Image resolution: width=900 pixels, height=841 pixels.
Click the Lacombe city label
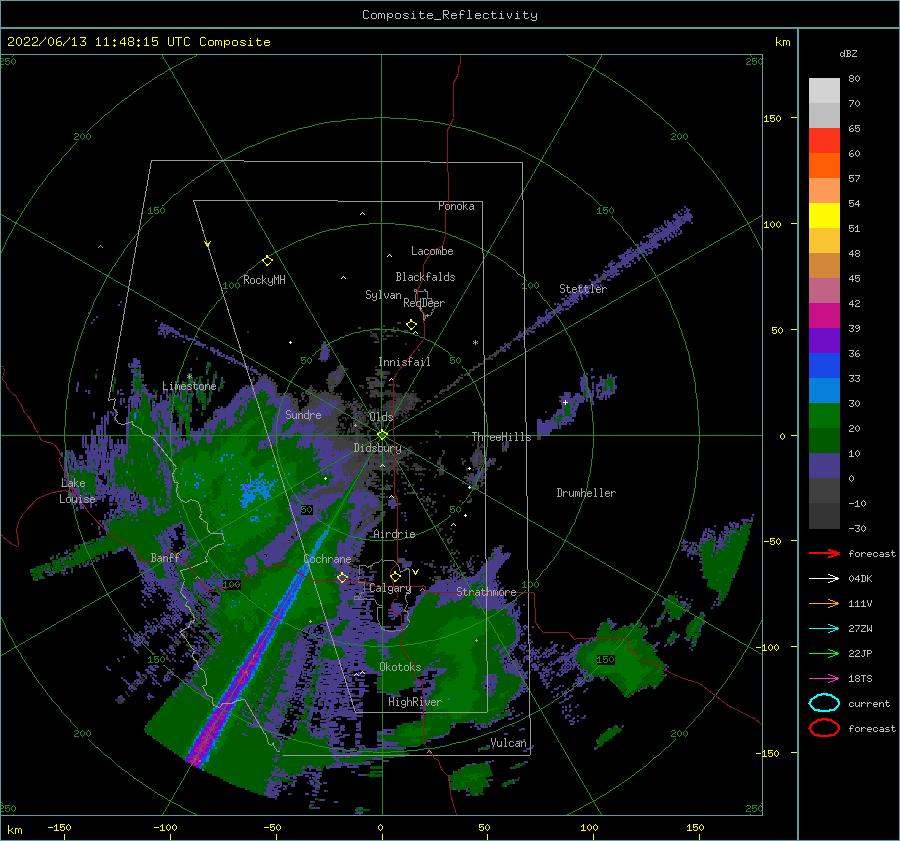[x=432, y=251]
